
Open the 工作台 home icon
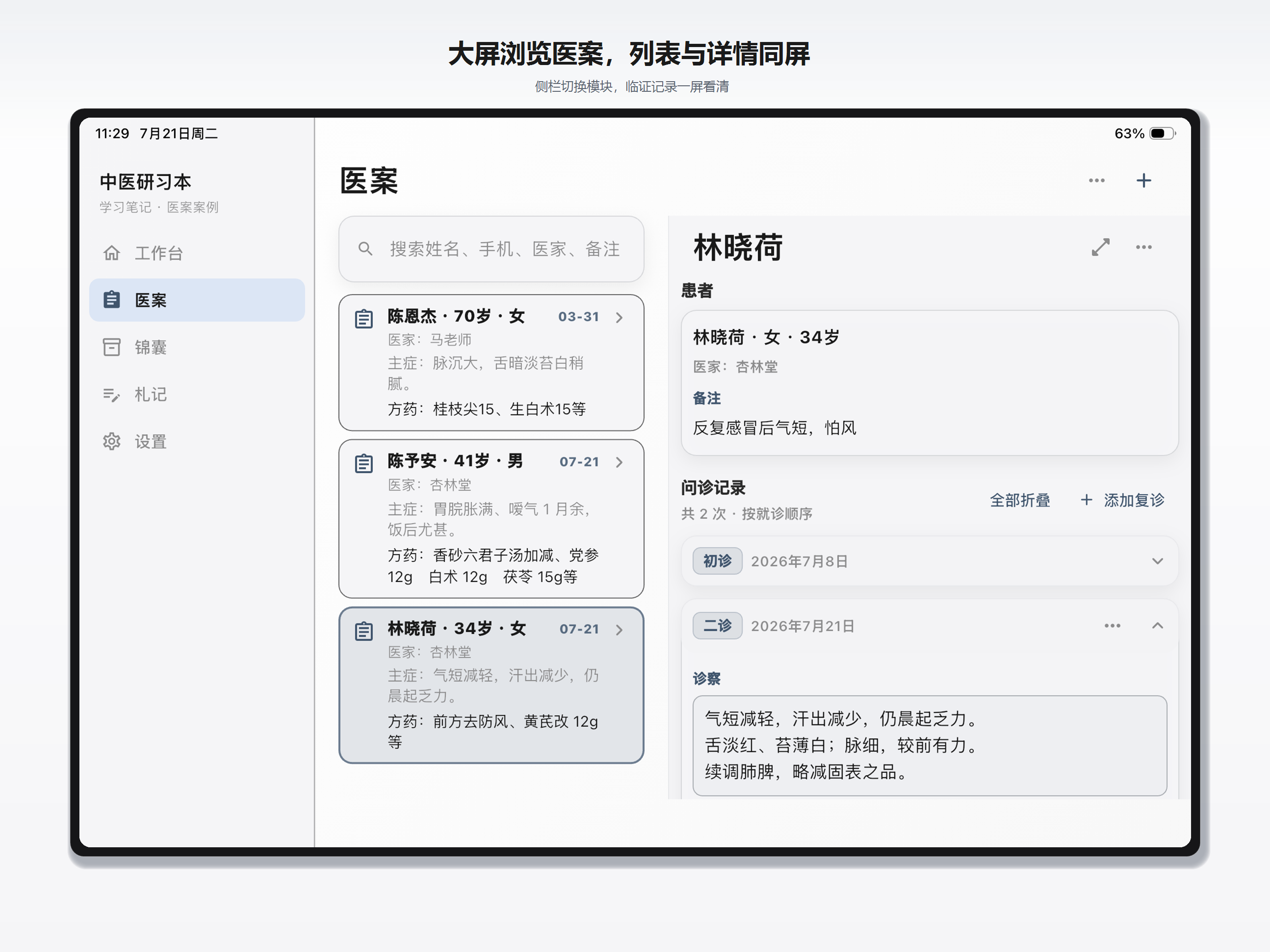tap(111, 252)
